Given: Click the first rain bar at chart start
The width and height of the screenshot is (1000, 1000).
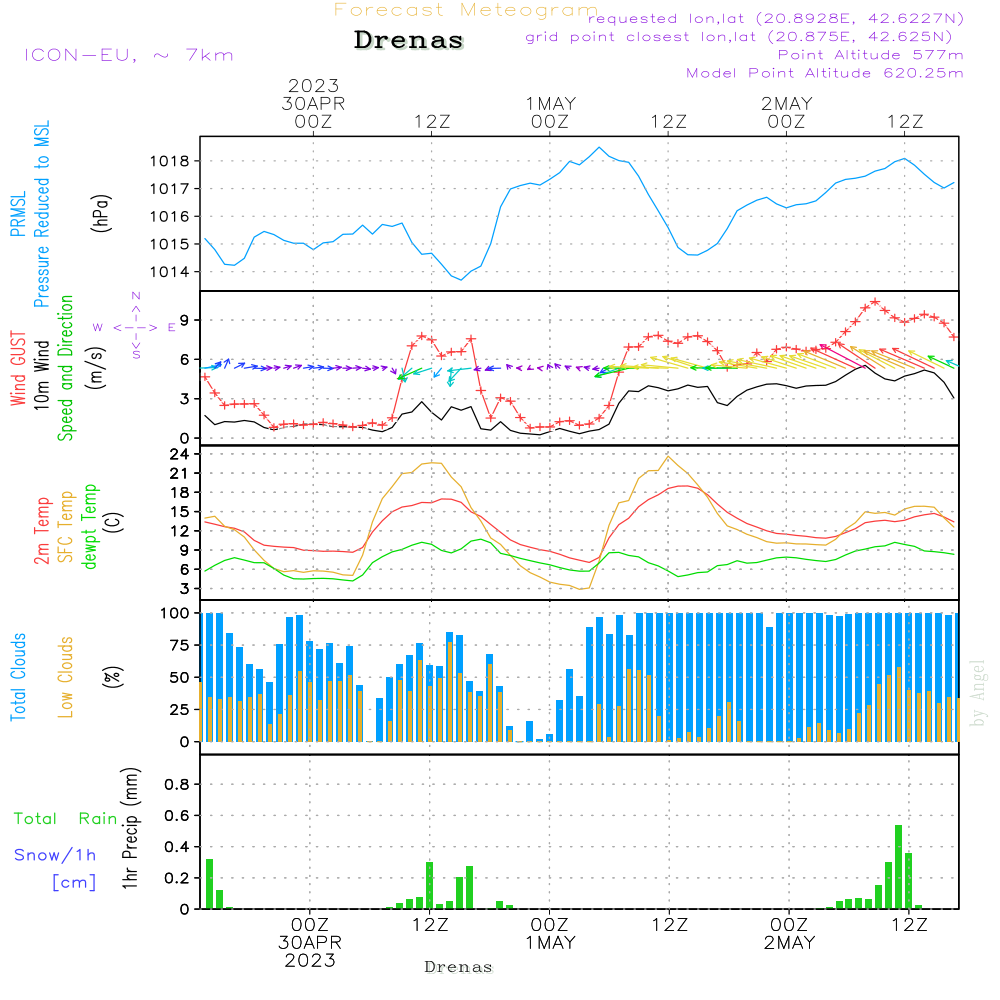Looking at the screenshot, I should pyautogui.click(x=209, y=883).
